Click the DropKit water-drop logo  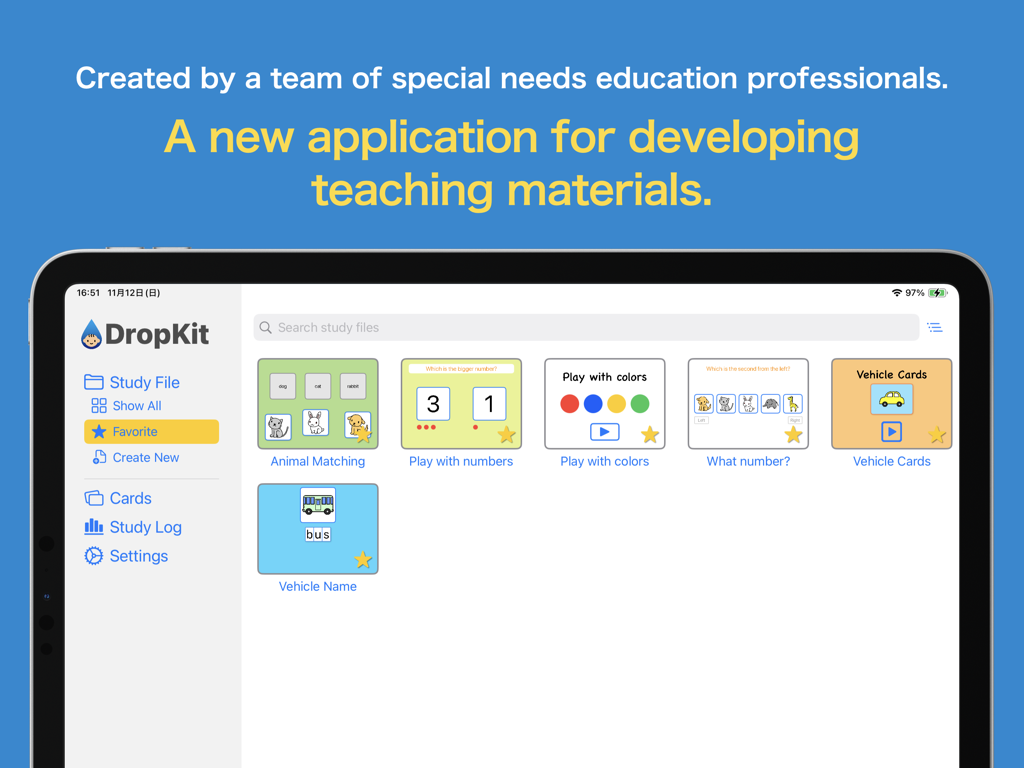pos(90,335)
